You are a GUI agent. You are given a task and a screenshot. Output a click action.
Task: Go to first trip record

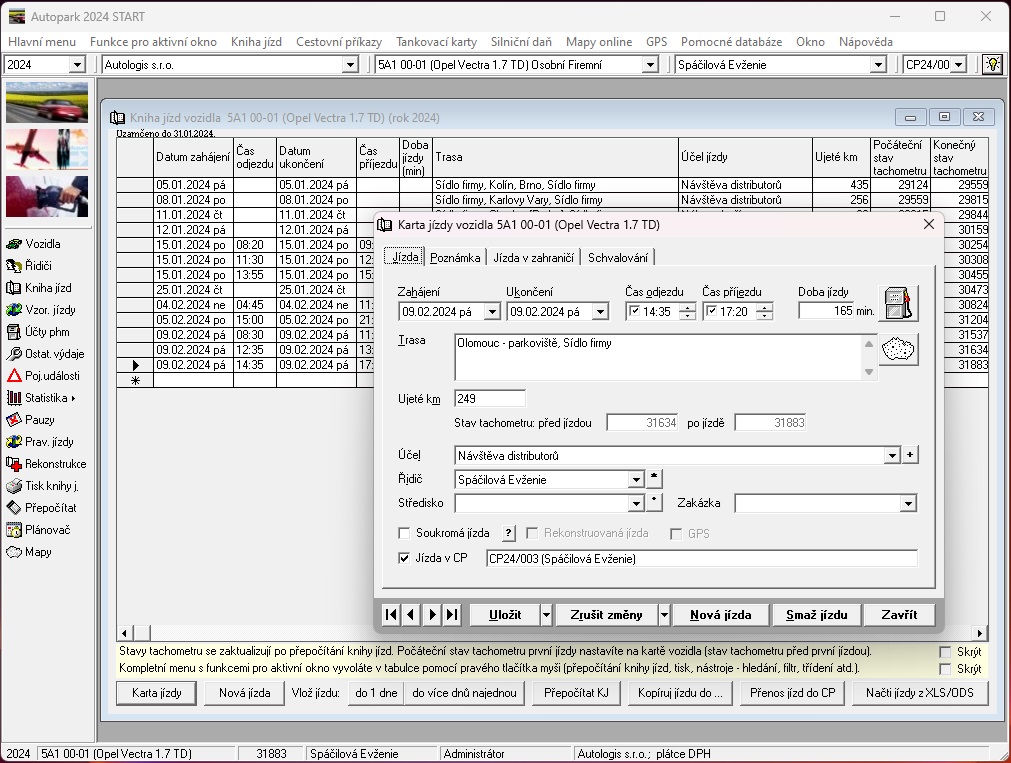[391, 615]
